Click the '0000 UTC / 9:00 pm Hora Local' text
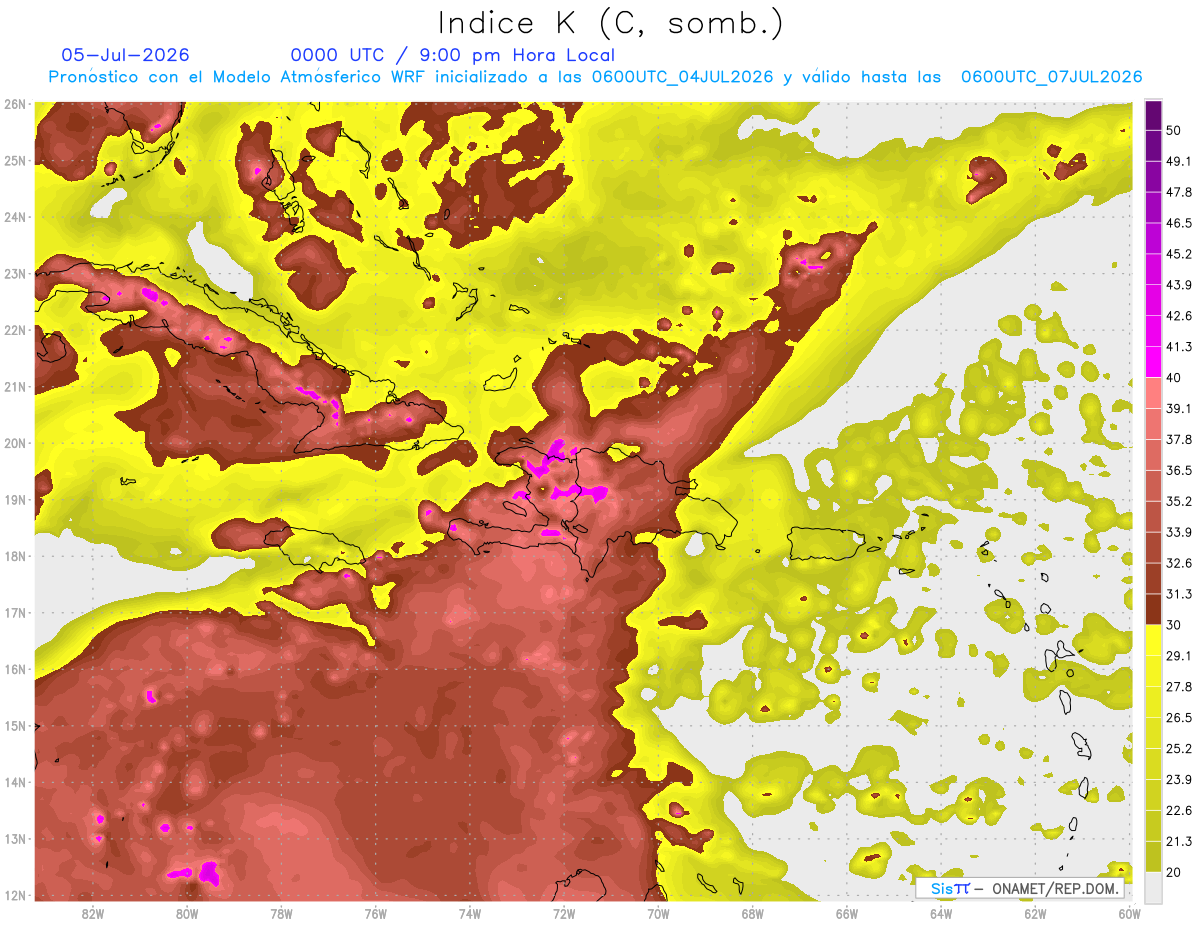1200x927 pixels. pos(452,55)
